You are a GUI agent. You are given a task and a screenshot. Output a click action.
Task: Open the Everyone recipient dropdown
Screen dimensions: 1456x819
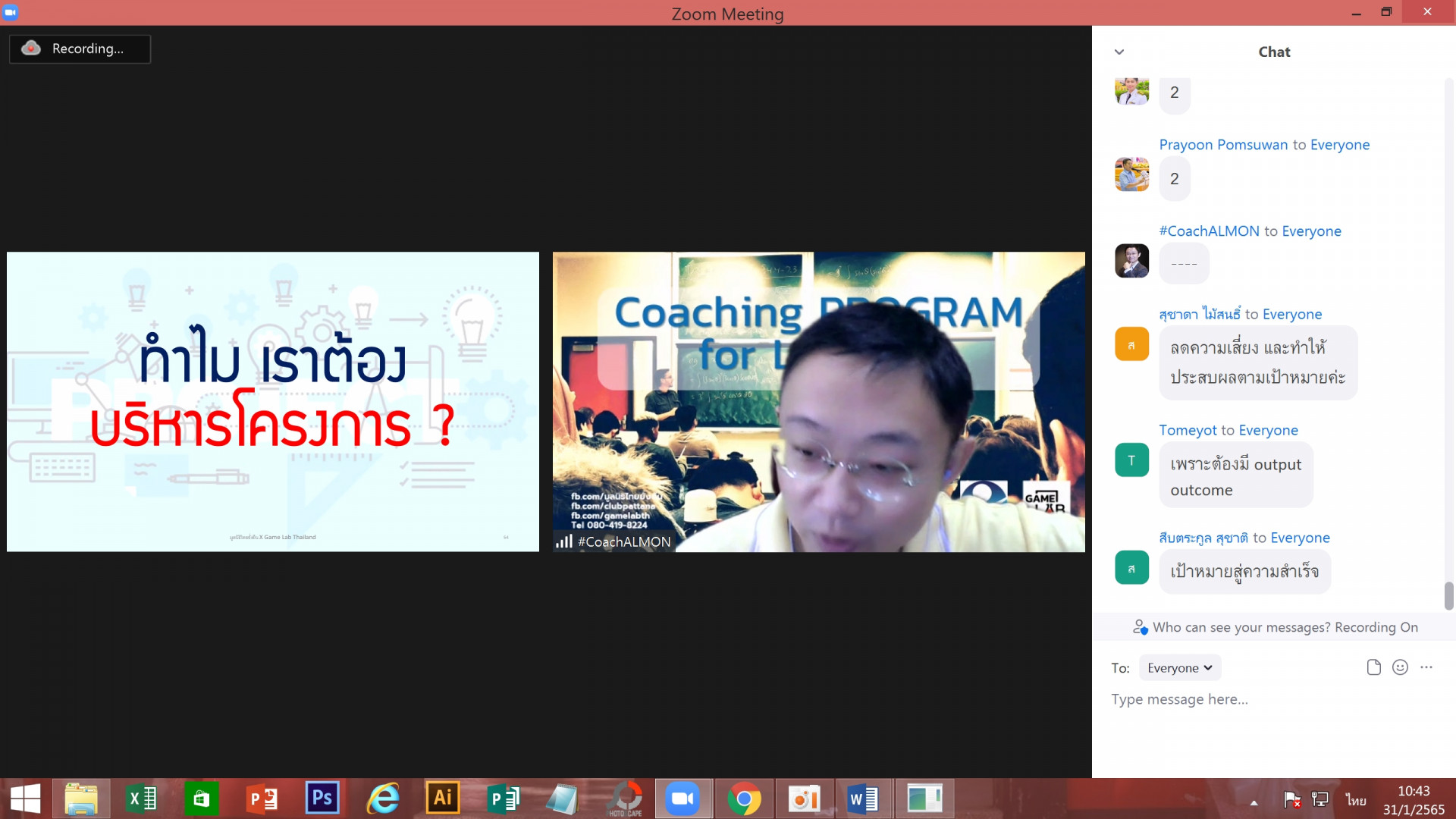1179,668
